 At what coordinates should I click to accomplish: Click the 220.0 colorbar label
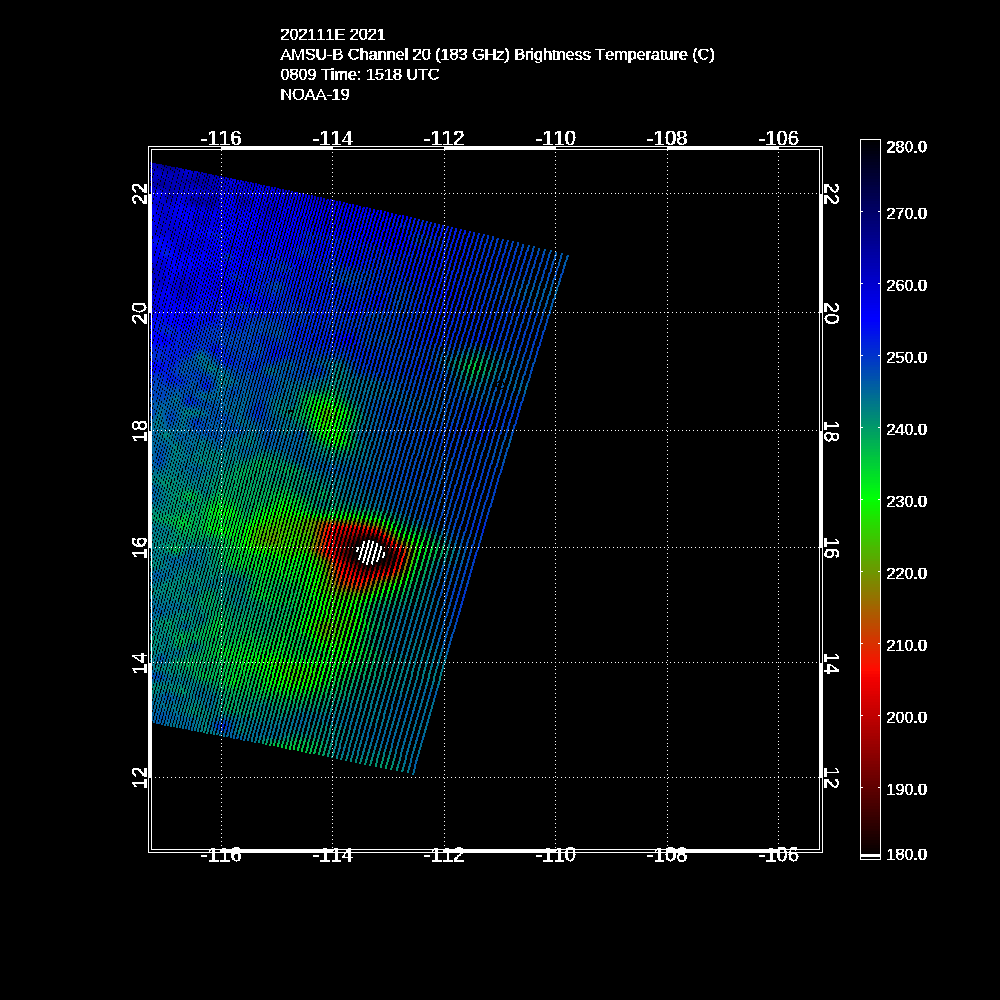(906, 574)
